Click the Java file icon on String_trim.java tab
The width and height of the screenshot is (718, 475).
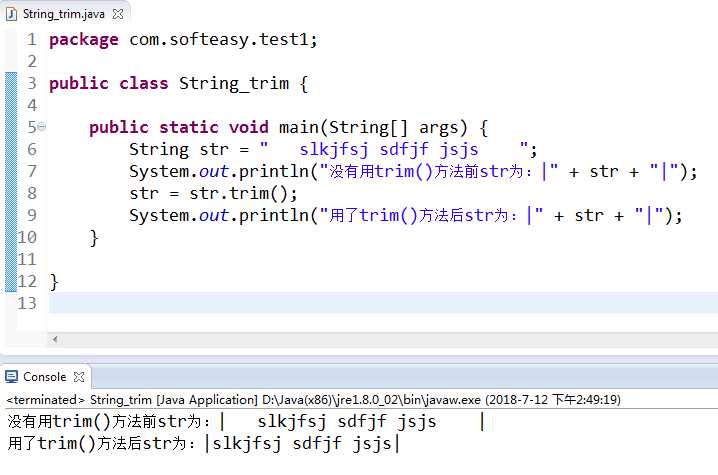[x=11, y=14]
